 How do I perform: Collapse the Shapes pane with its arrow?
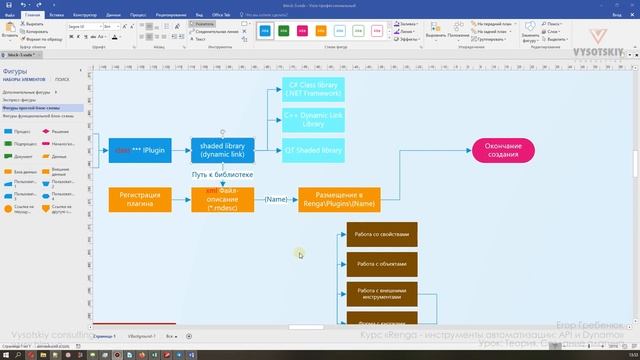(x=80, y=71)
